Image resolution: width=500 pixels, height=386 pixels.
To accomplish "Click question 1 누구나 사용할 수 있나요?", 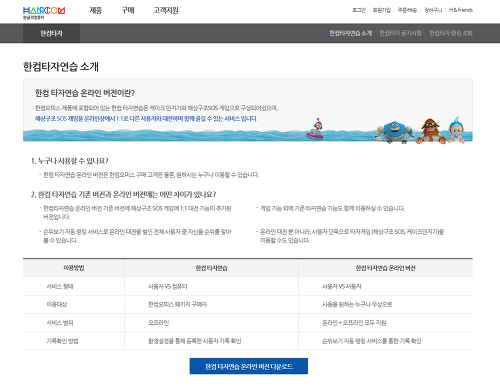I will point(69,161).
